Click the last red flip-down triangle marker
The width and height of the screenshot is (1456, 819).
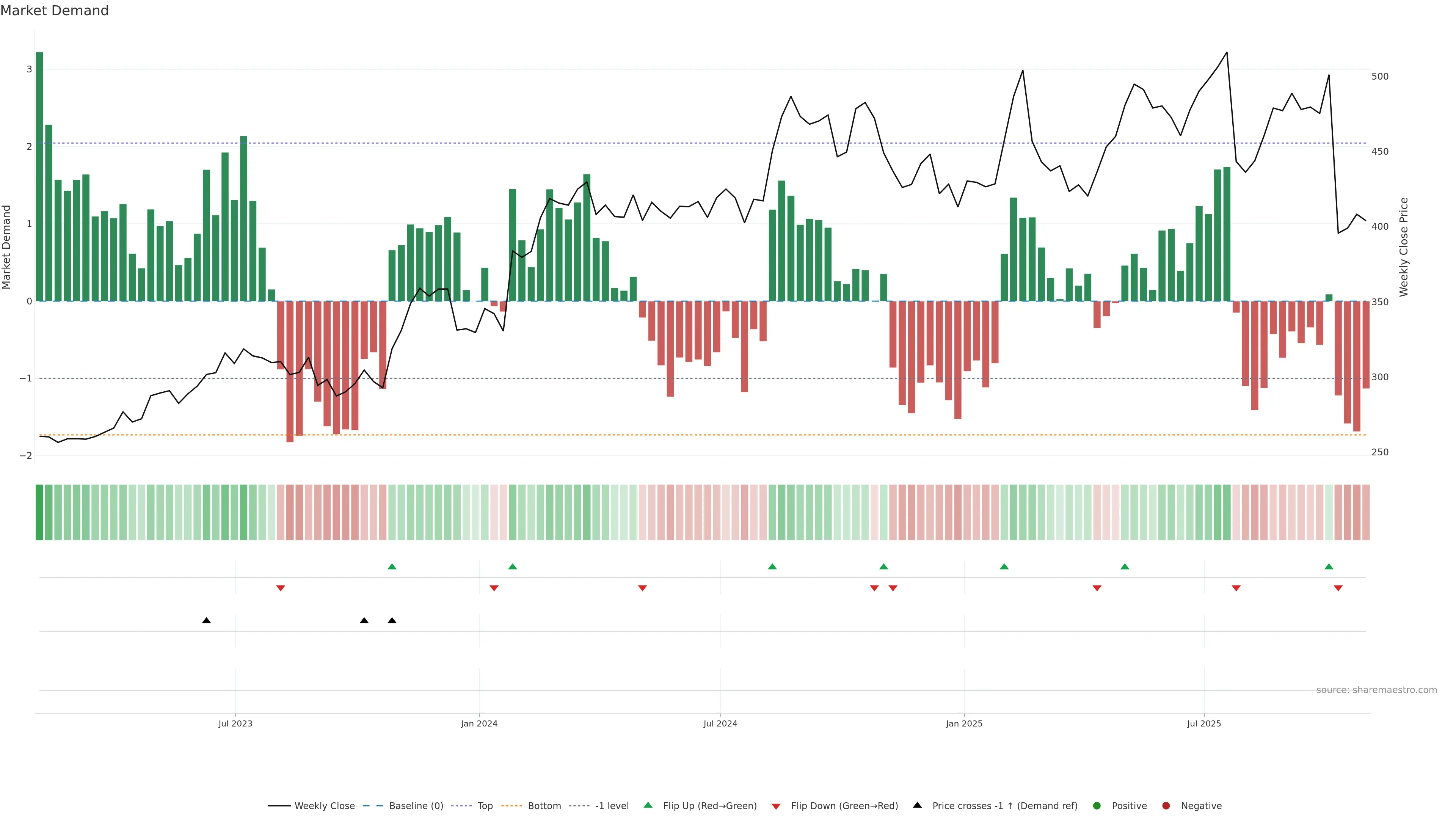(x=1338, y=588)
